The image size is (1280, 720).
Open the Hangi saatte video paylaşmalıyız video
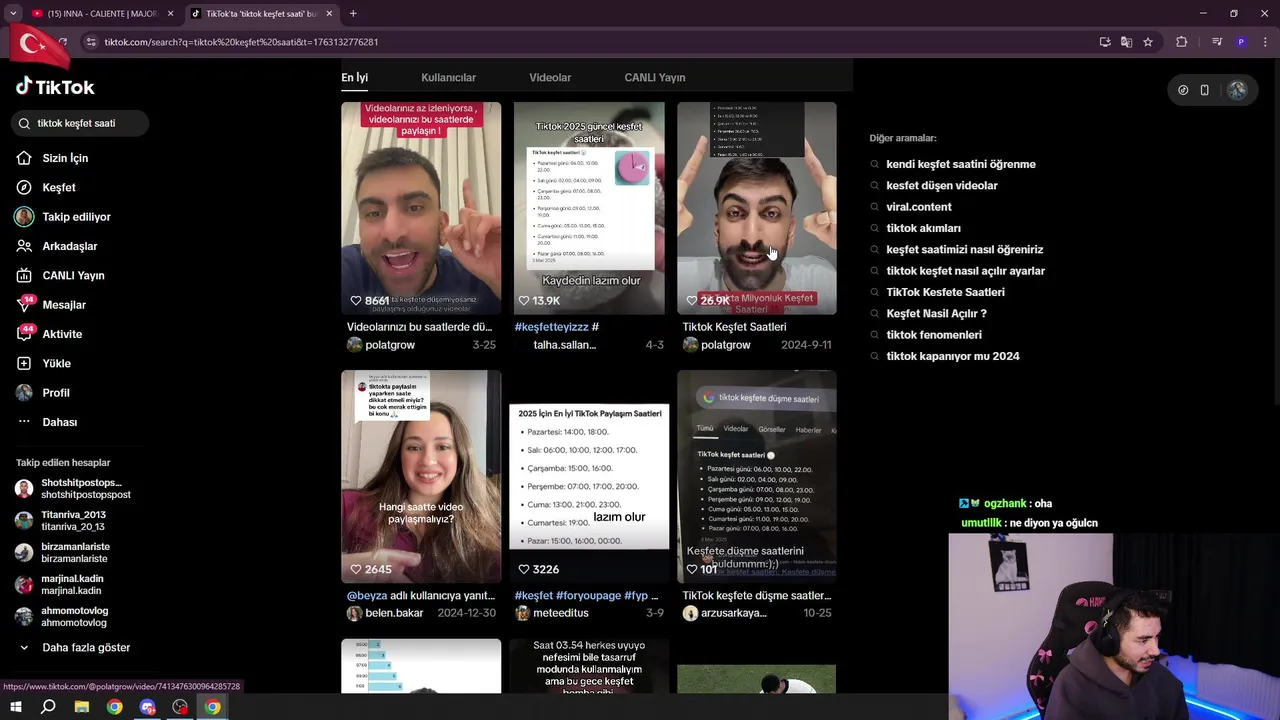(x=421, y=477)
